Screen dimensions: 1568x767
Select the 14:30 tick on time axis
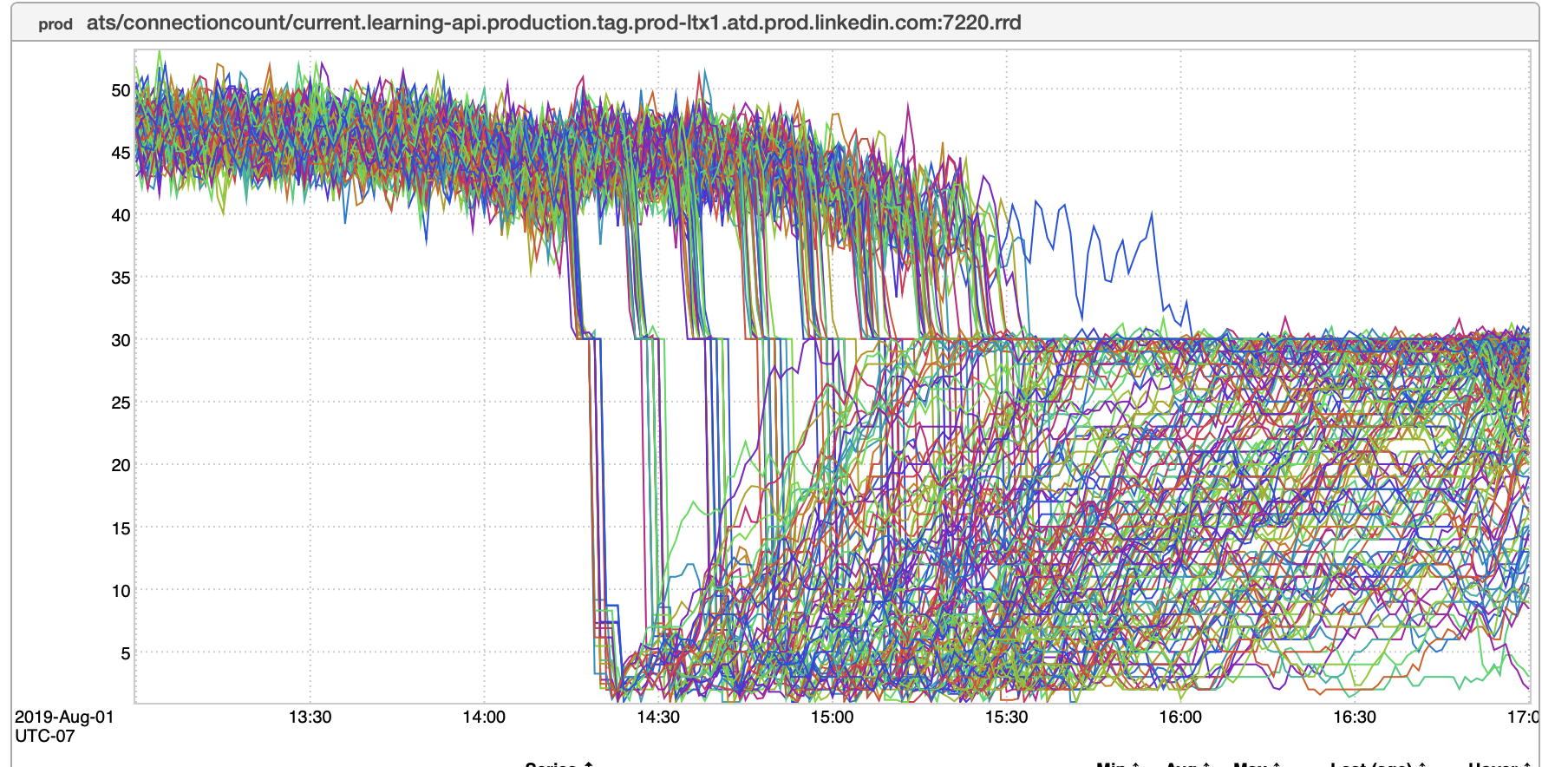(658, 718)
